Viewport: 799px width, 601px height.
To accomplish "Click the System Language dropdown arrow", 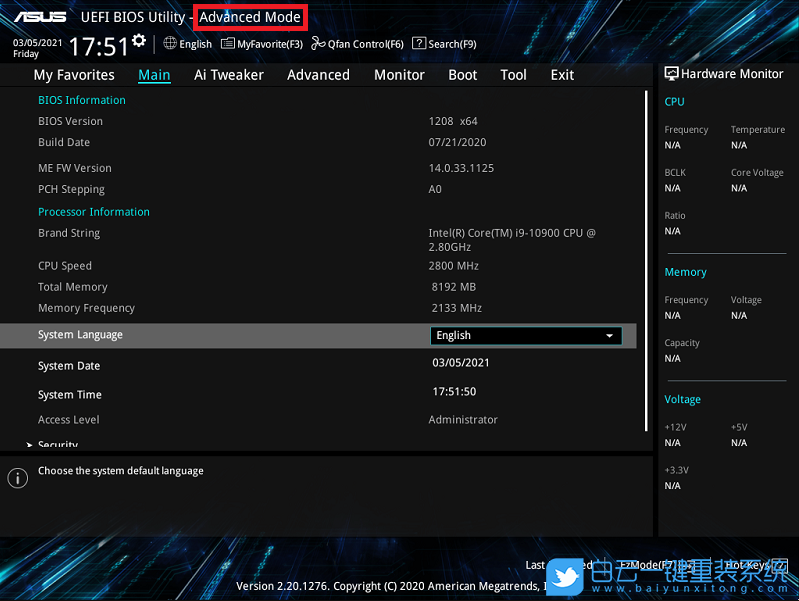I will point(609,336).
